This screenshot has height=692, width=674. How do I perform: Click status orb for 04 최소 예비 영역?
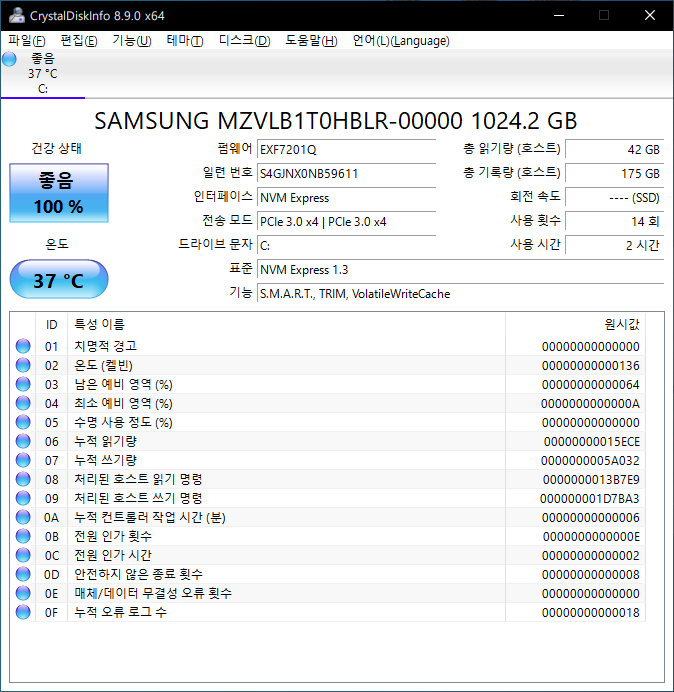tap(23, 403)
